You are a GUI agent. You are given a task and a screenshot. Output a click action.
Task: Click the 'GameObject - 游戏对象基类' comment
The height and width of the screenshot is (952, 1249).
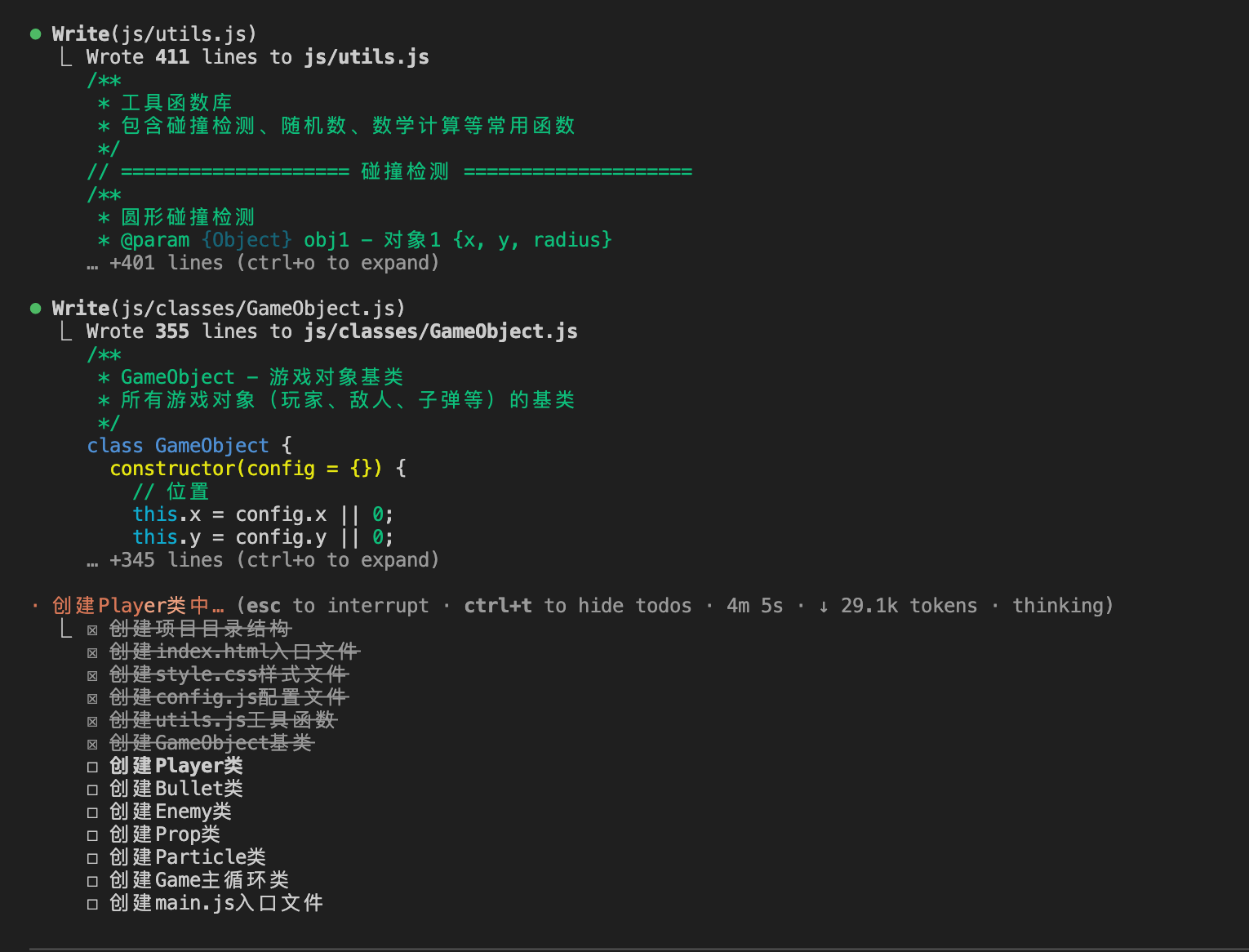coord(251,377)
